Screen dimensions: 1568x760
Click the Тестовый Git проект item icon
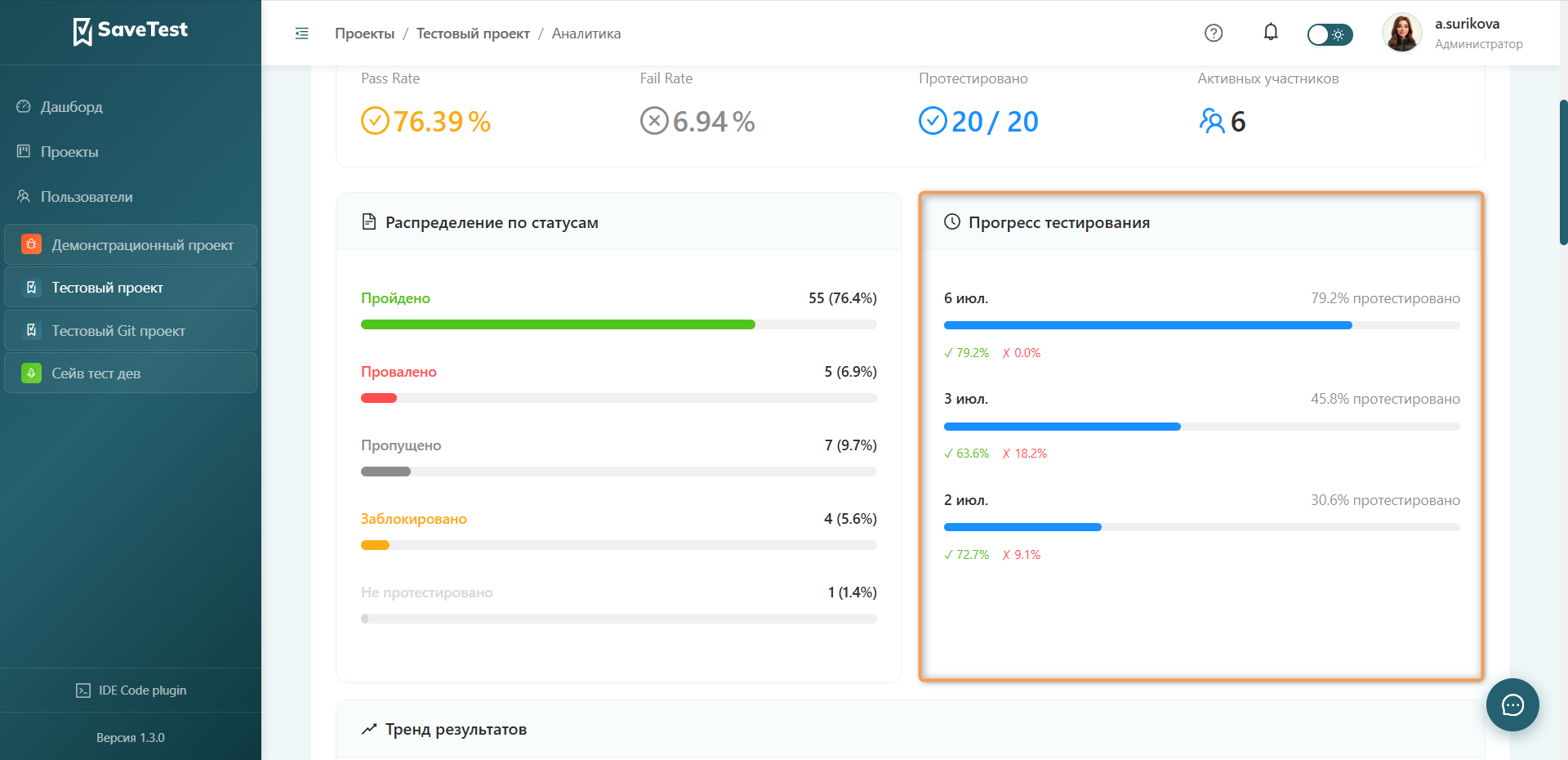click(x=31, y=330)
